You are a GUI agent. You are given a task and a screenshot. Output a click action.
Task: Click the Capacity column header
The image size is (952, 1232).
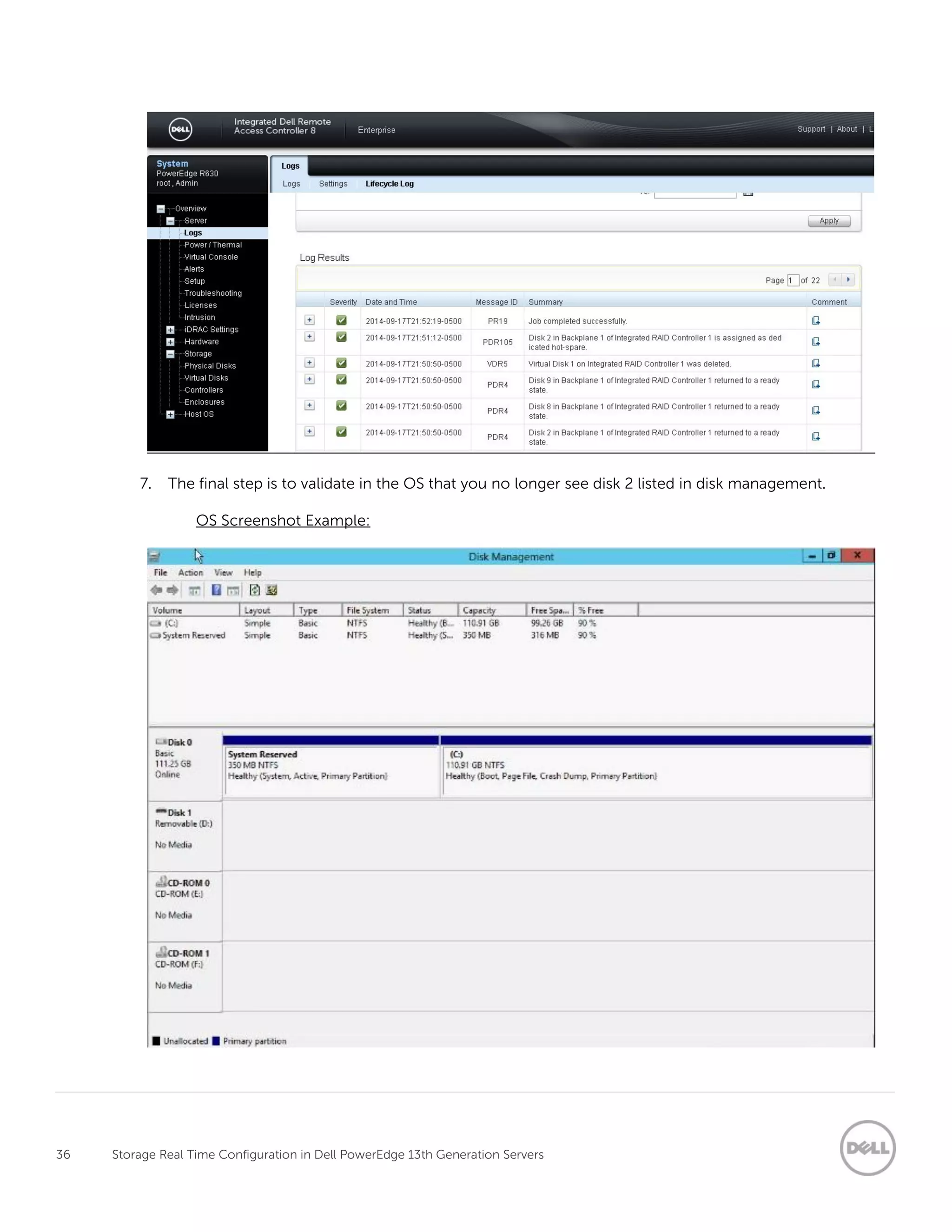click(x=492, y=610)
